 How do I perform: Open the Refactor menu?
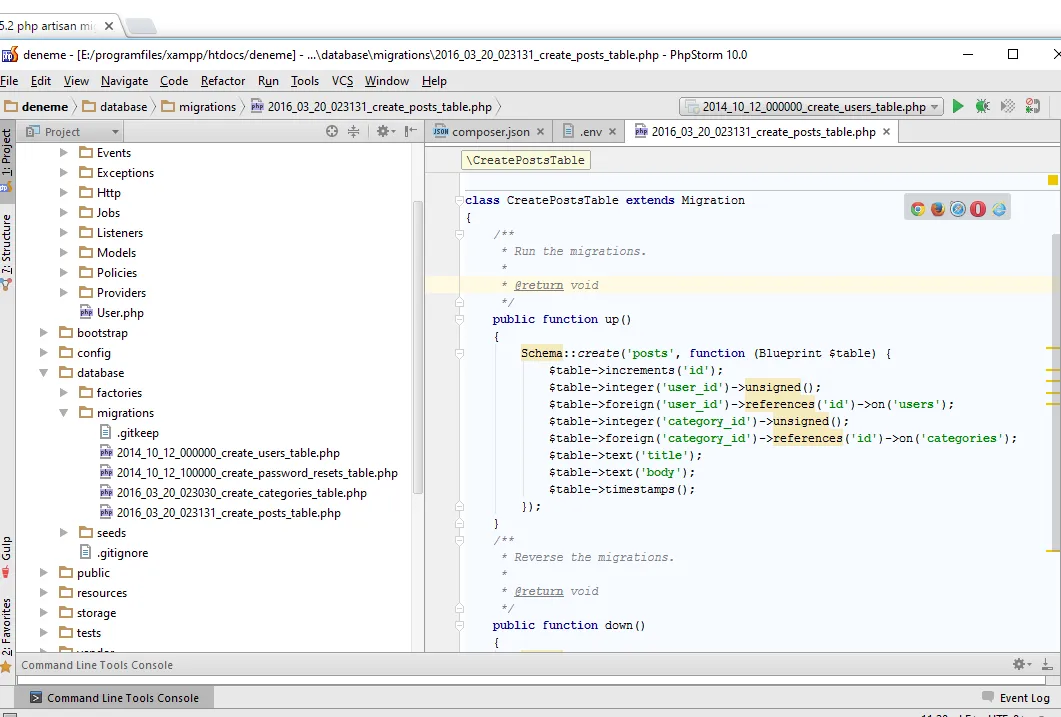pyautogui.click(x=222, y=81)
